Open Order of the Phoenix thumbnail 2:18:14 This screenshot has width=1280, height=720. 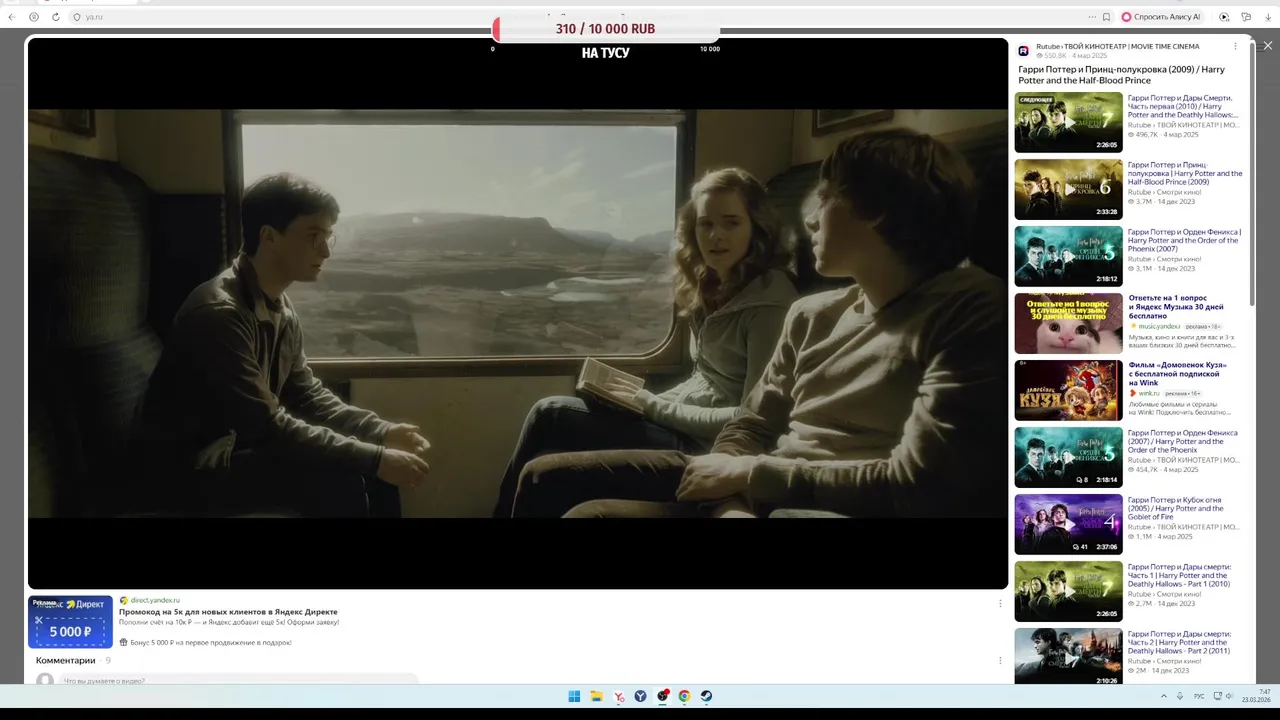(x=1068, y=457)
